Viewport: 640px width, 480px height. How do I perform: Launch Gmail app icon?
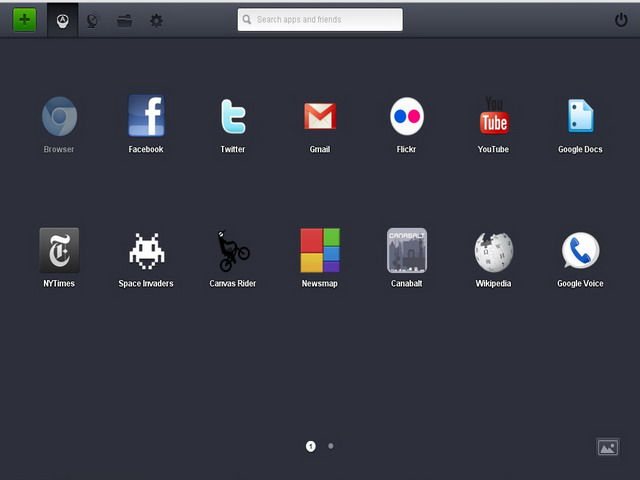tap(320, 116)
